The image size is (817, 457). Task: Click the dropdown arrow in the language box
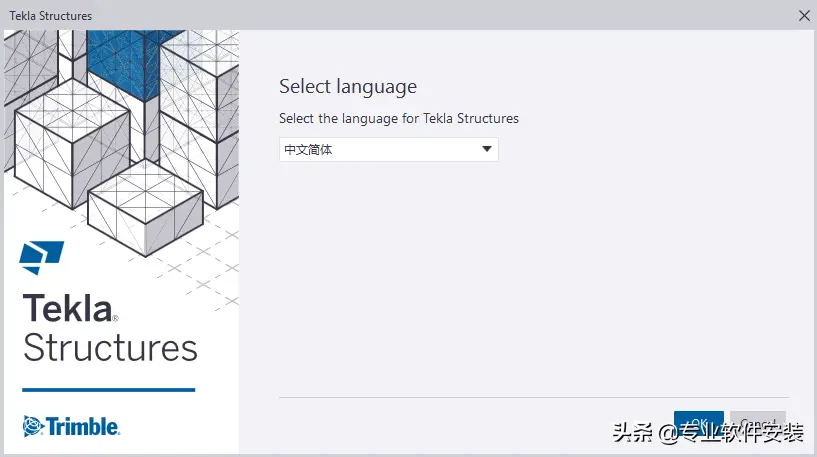[487, 149]
